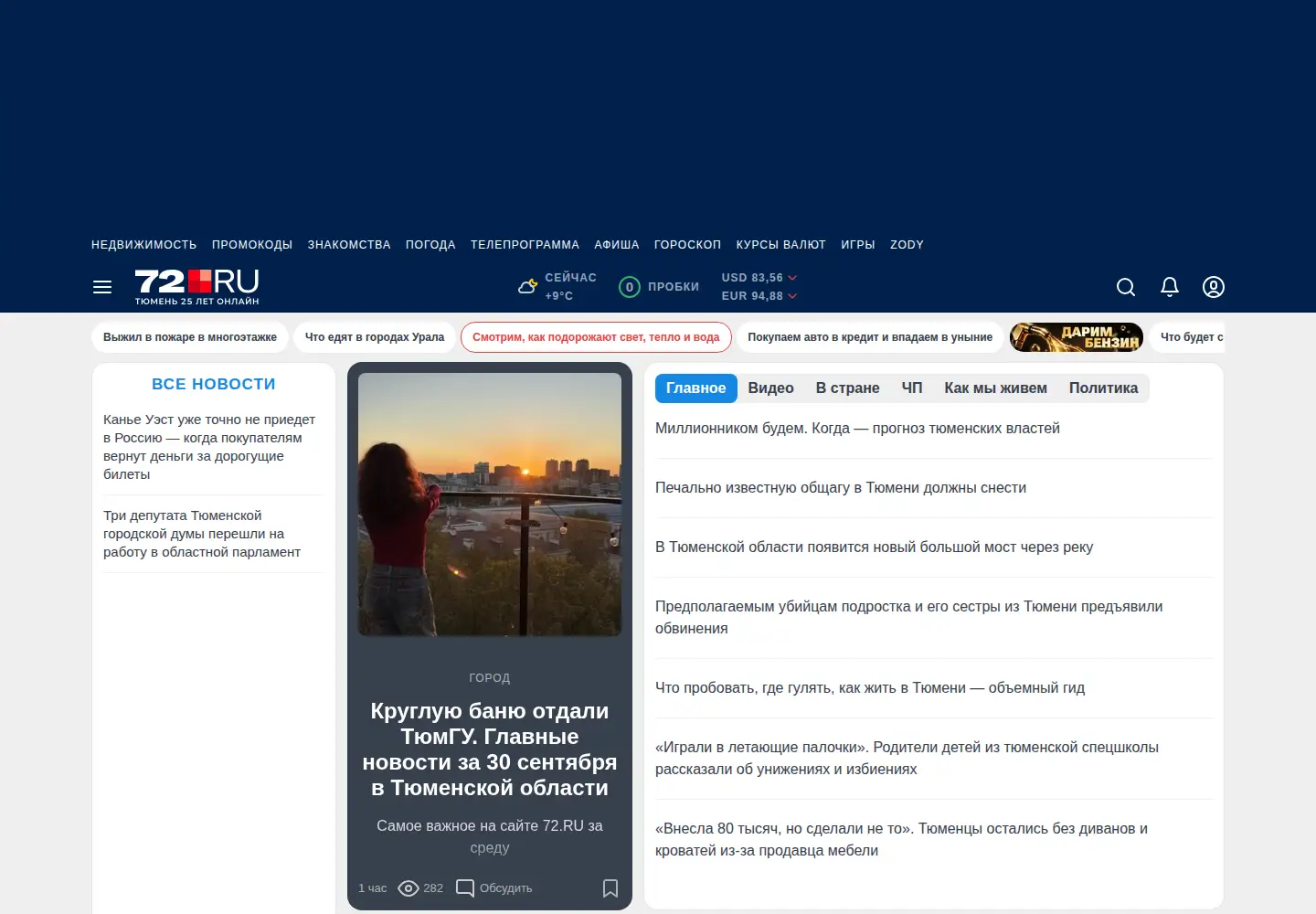Open Гороскоп in top menu
The height and width of the screenshot is (914, 1316).
(687, 245)
